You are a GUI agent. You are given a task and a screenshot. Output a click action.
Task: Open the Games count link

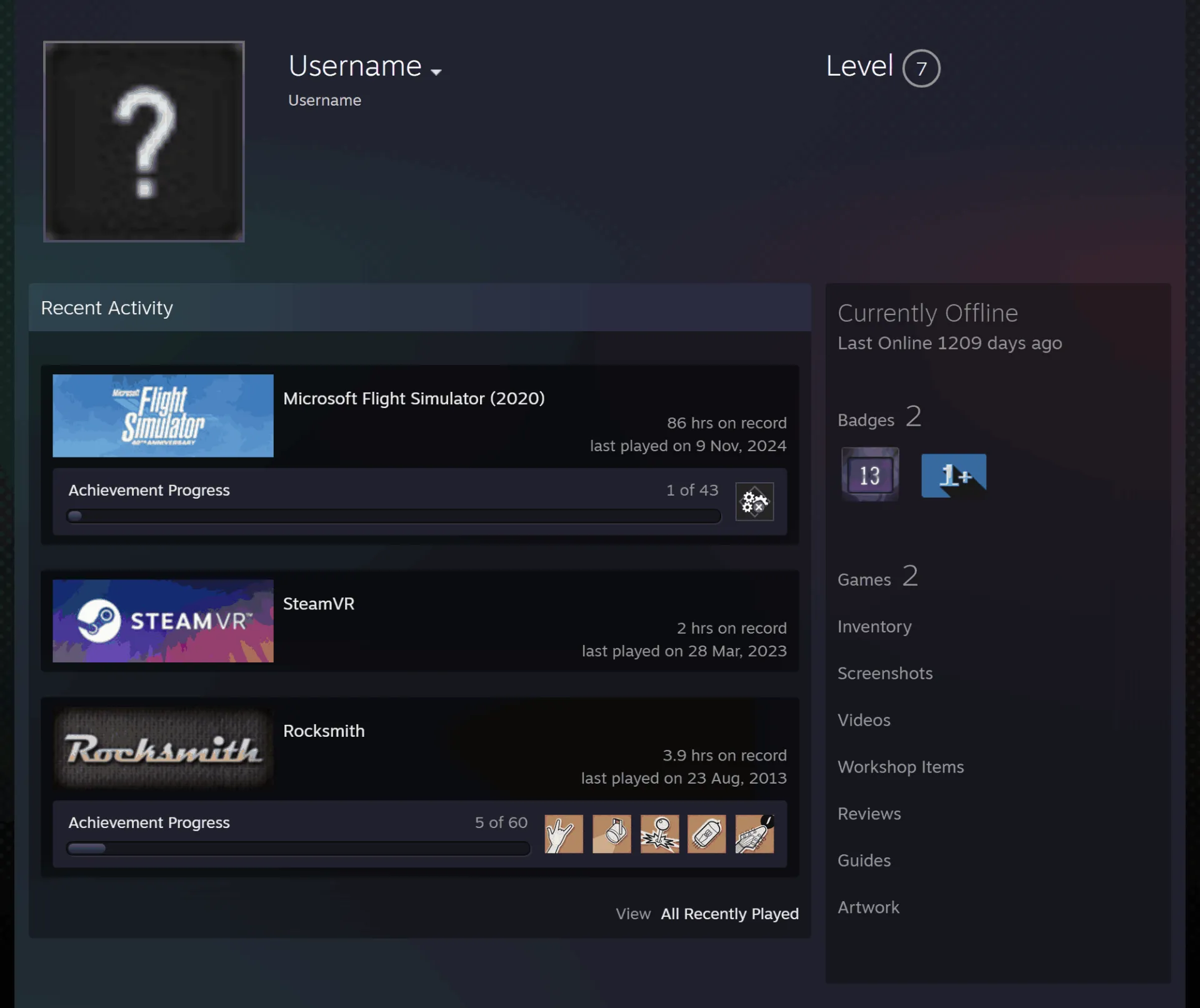[x=877, y=577]
